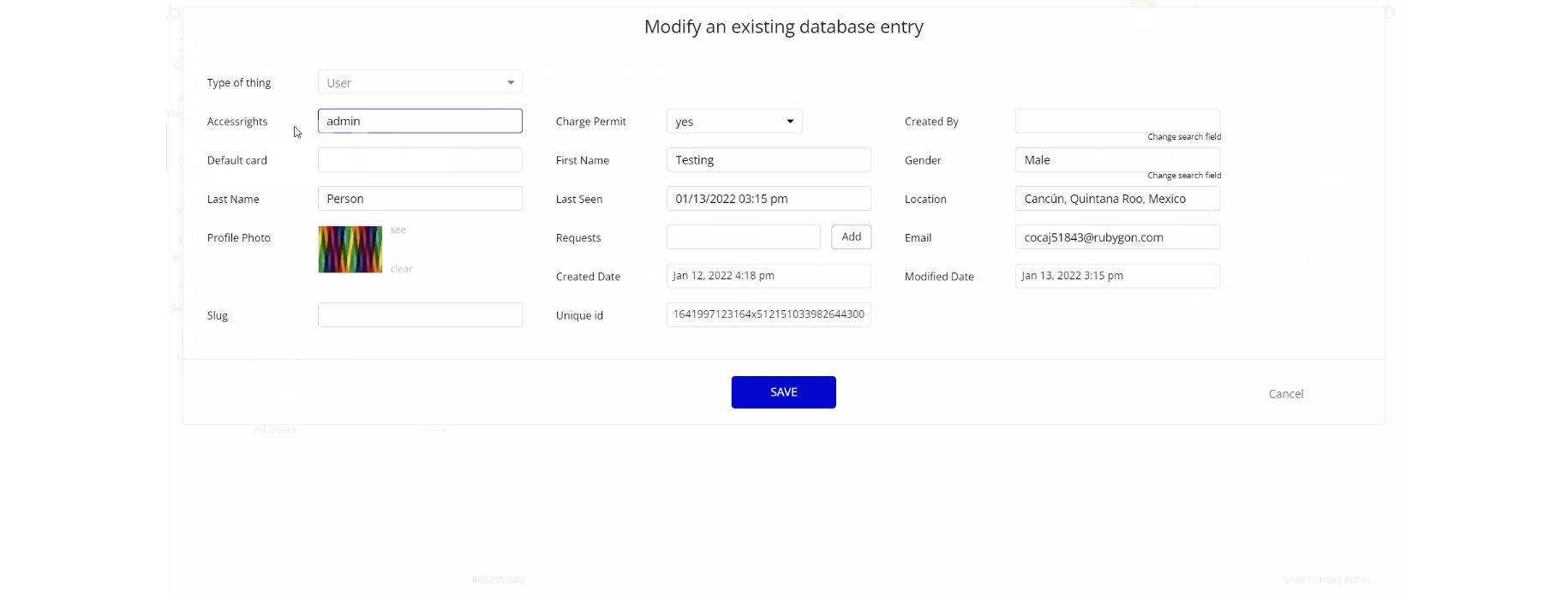Click the Created By field

point(1117,121)
